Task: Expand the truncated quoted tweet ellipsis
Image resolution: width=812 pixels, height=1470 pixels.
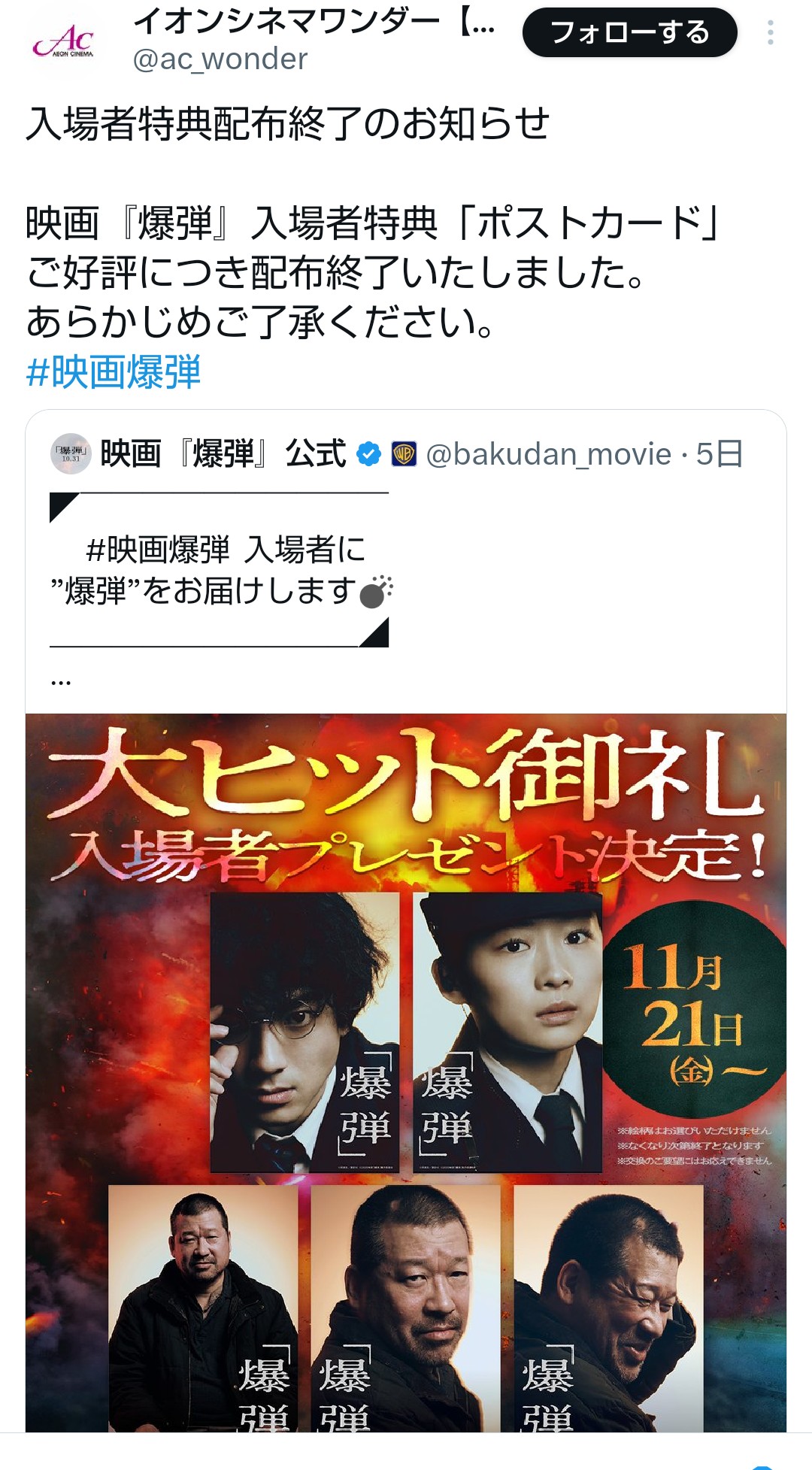Action: coord(61,681)
